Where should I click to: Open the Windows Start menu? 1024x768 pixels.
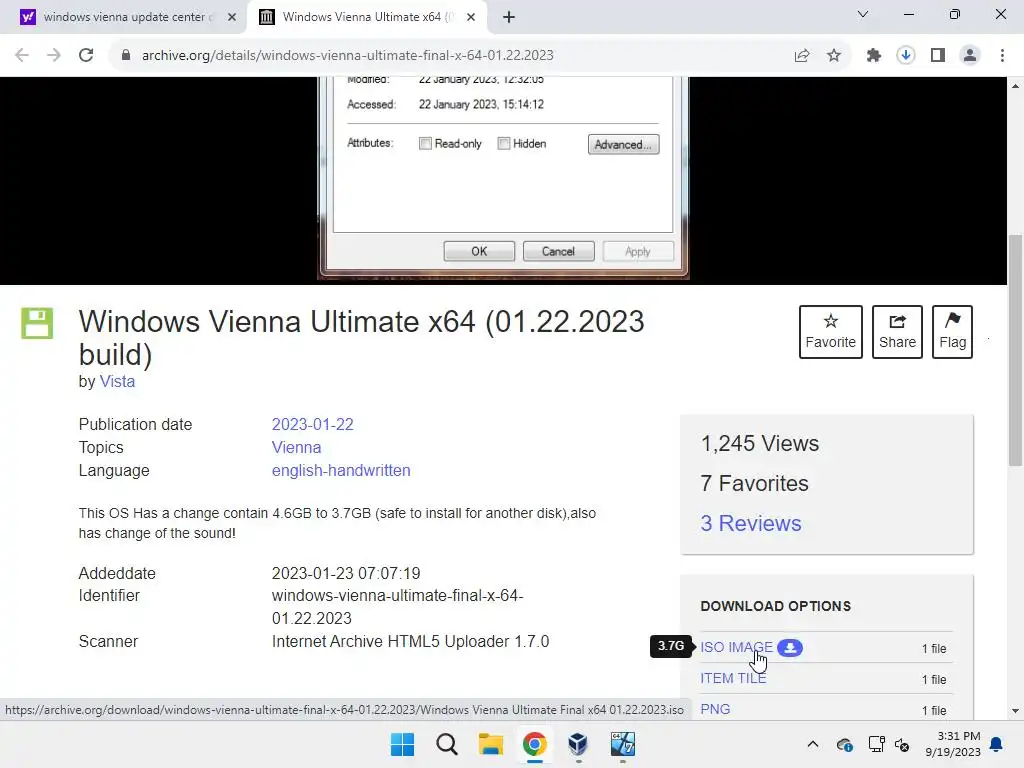[x=402, y=744]
